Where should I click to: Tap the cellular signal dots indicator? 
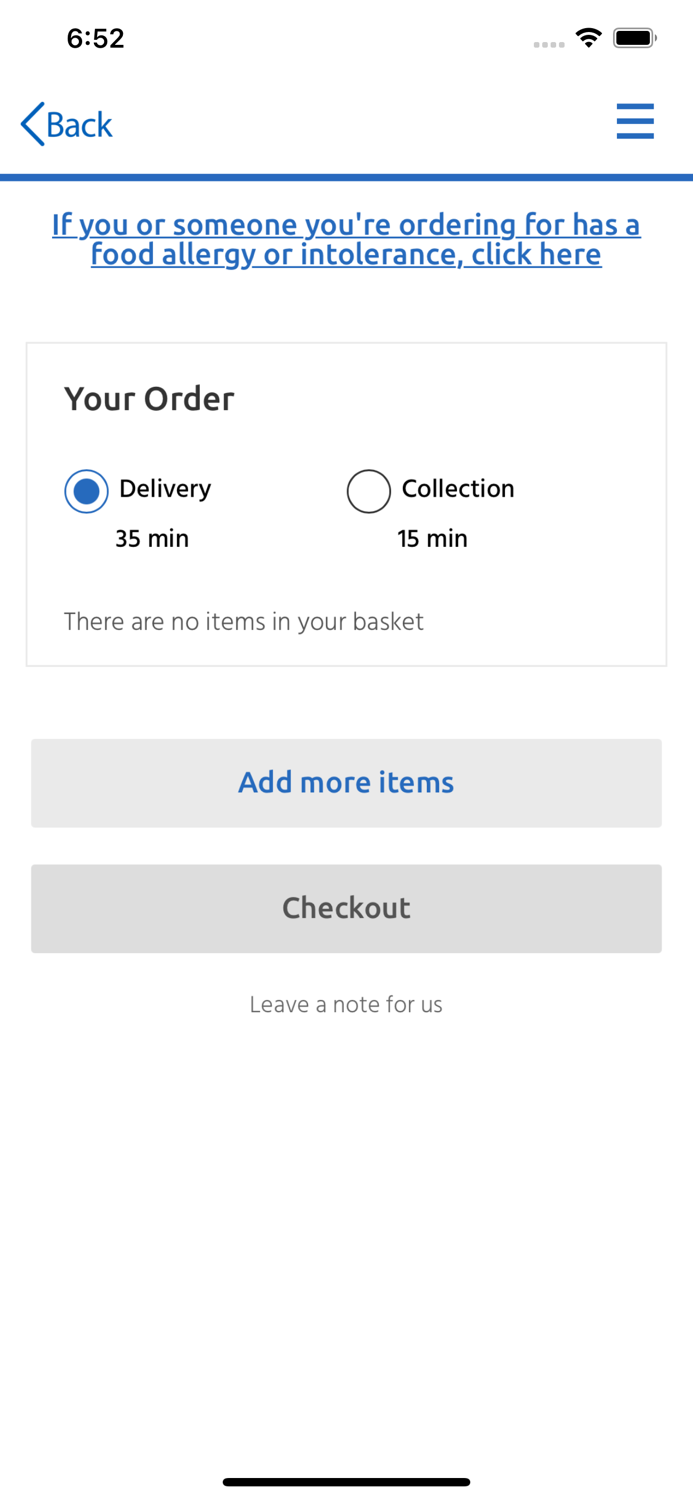[x=549, y=44]
